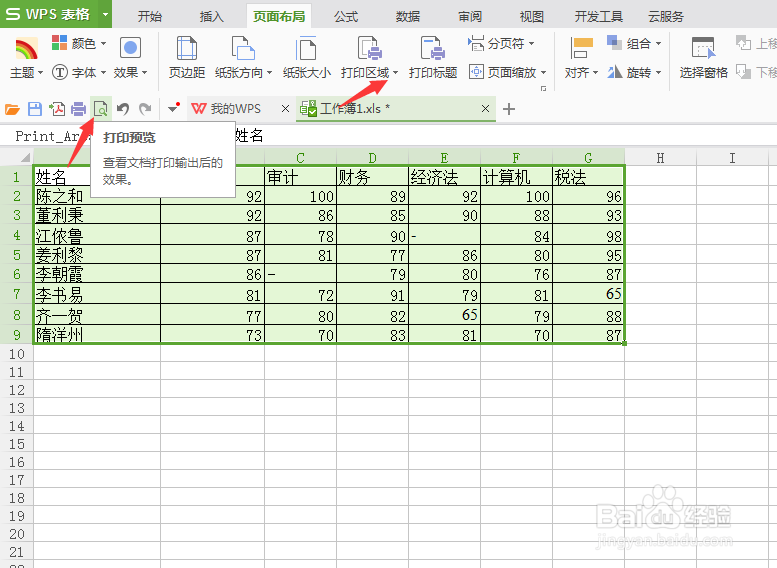Image resolution: width=777 pixels, height=568 pixels.
Task: Expand the 字体 dropdown arrow
Action: pos(104,73)
